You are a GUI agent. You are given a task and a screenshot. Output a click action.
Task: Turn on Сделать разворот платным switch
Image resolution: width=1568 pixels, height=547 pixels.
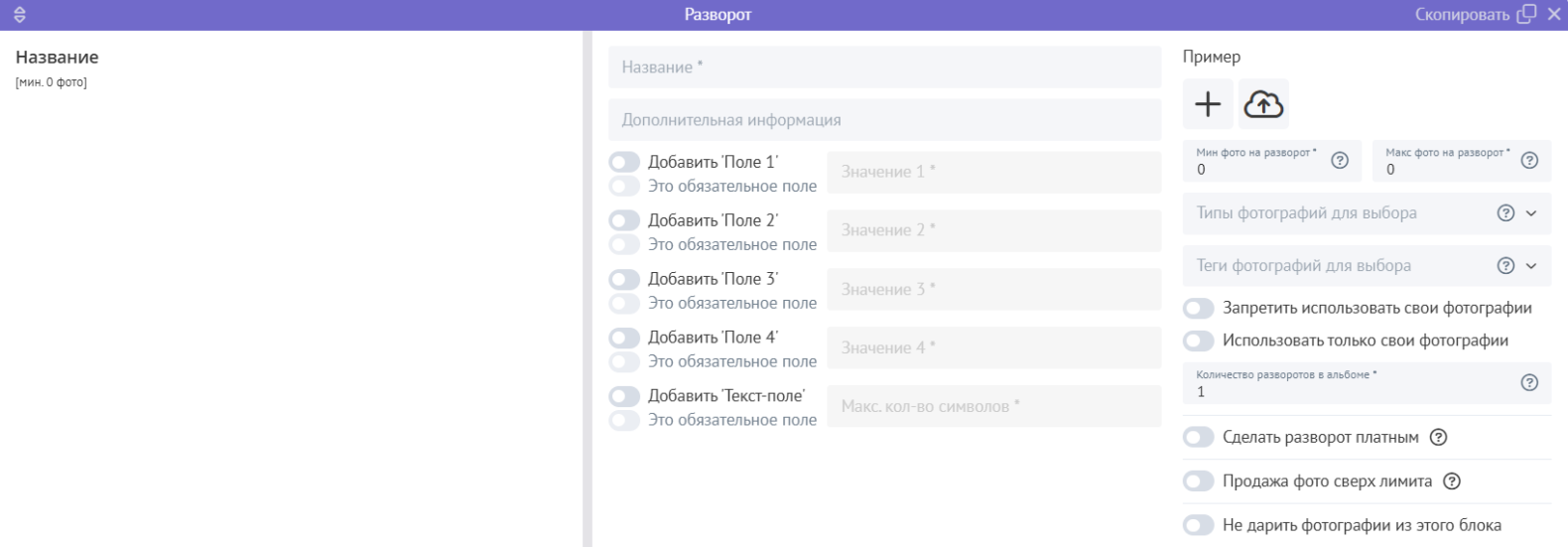[1199, 438]
